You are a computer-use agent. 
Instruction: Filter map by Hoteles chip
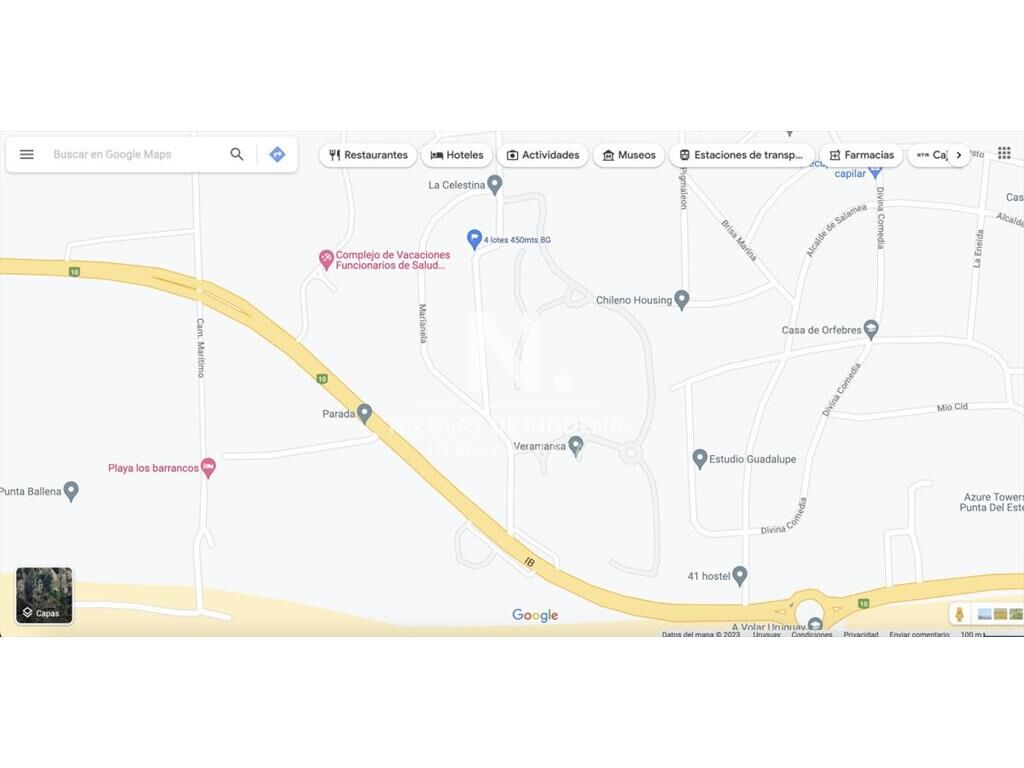[456, 155]
